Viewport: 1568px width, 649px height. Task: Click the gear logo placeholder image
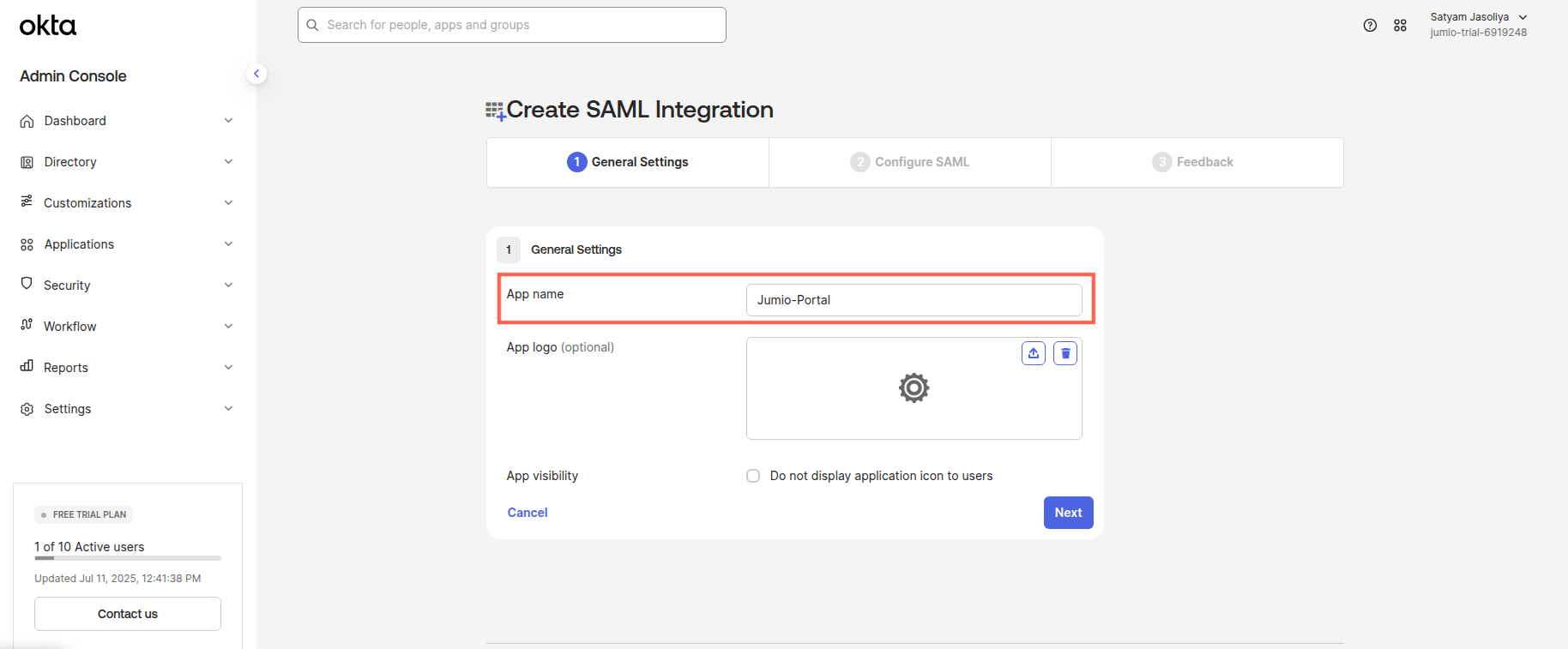[x=914, y=388]
